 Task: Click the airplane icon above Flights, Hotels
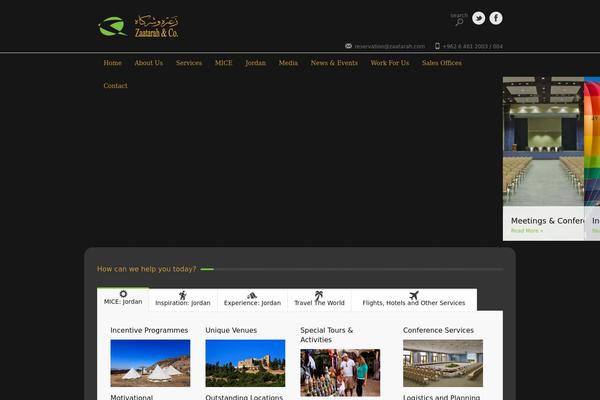414,295
